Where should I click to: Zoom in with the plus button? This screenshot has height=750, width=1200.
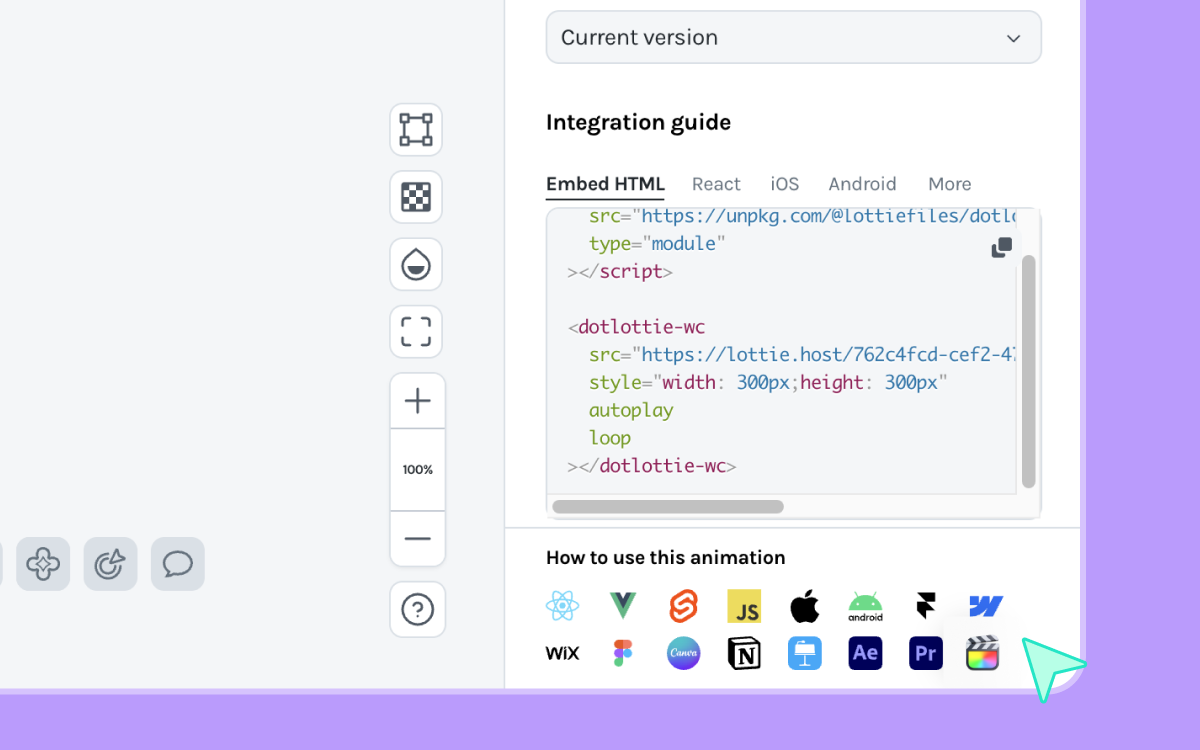pos(417,401)
